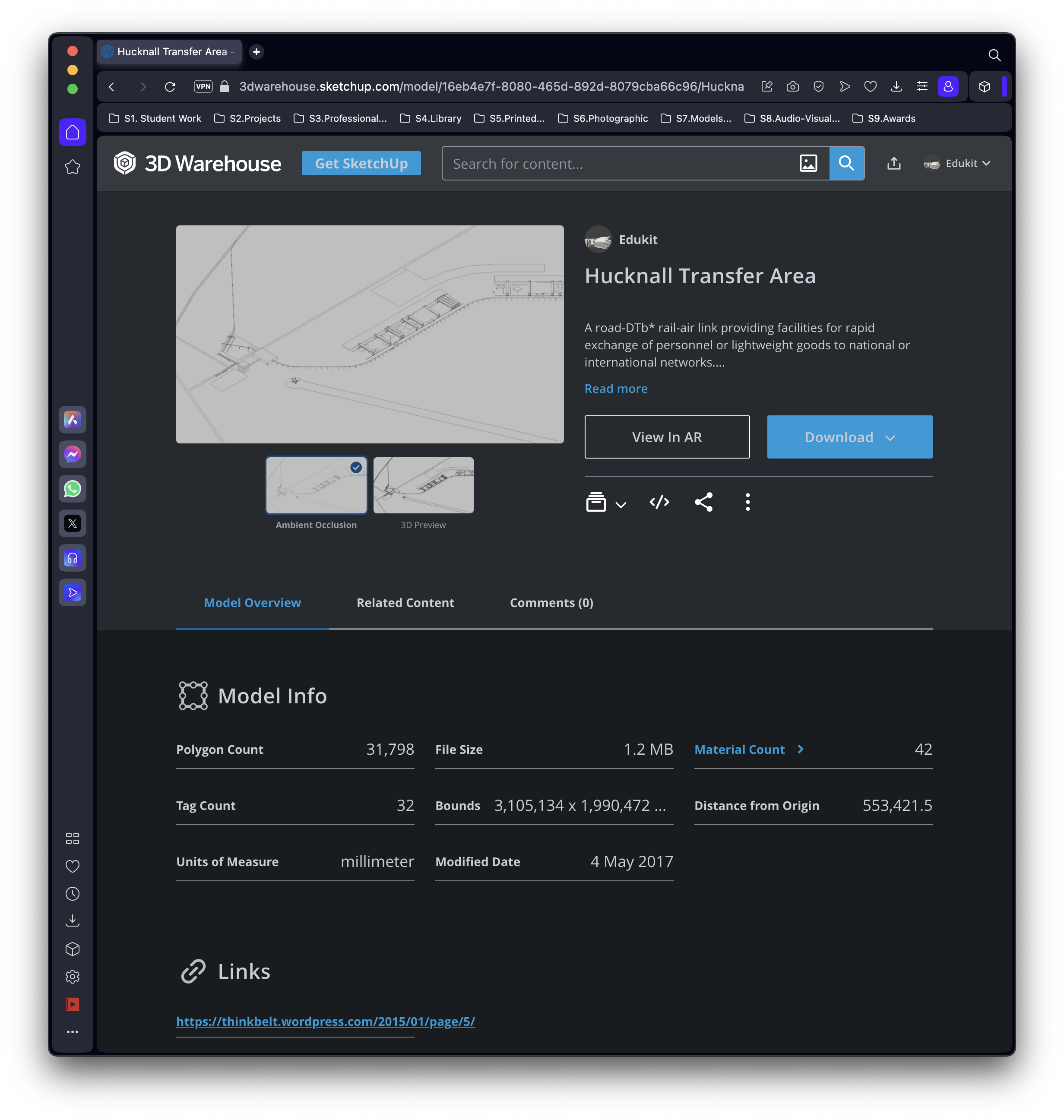Select the Ambient Occlusion thumbnail
Screen dimensions: 1064x1120
(317, 485)
